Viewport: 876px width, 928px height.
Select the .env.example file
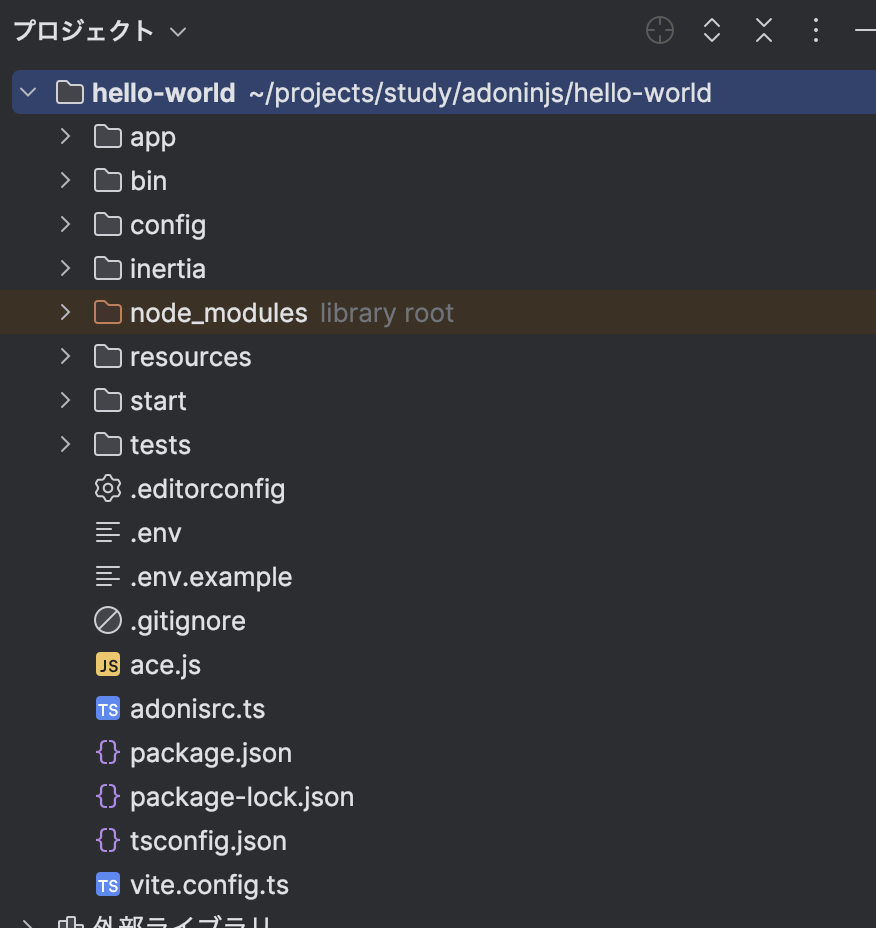tap(211, 576)
